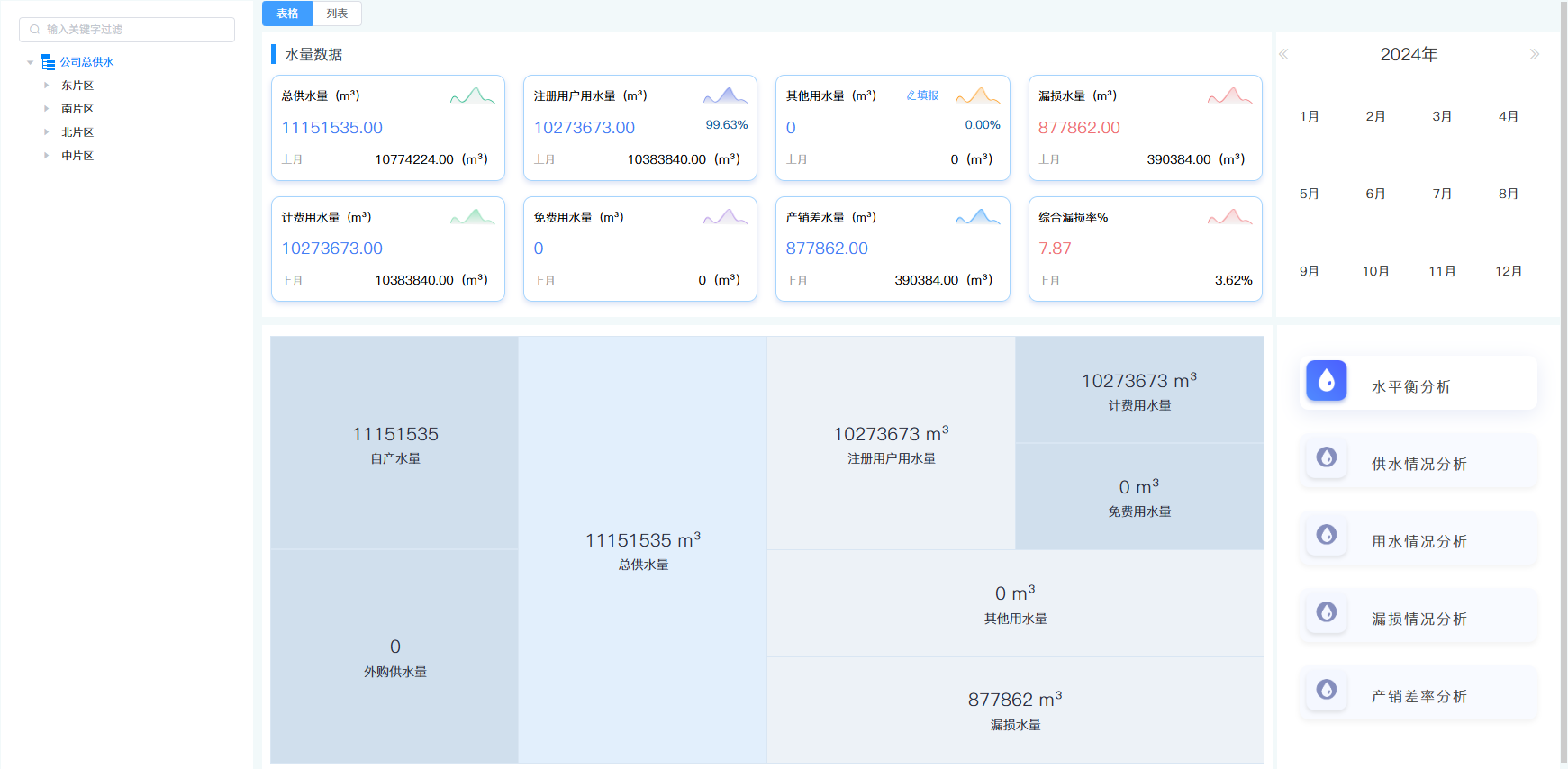Click the trend icon on 产销差水量 card
The height and width of the screenshot is (769, 1568).
tap(977, 217)
